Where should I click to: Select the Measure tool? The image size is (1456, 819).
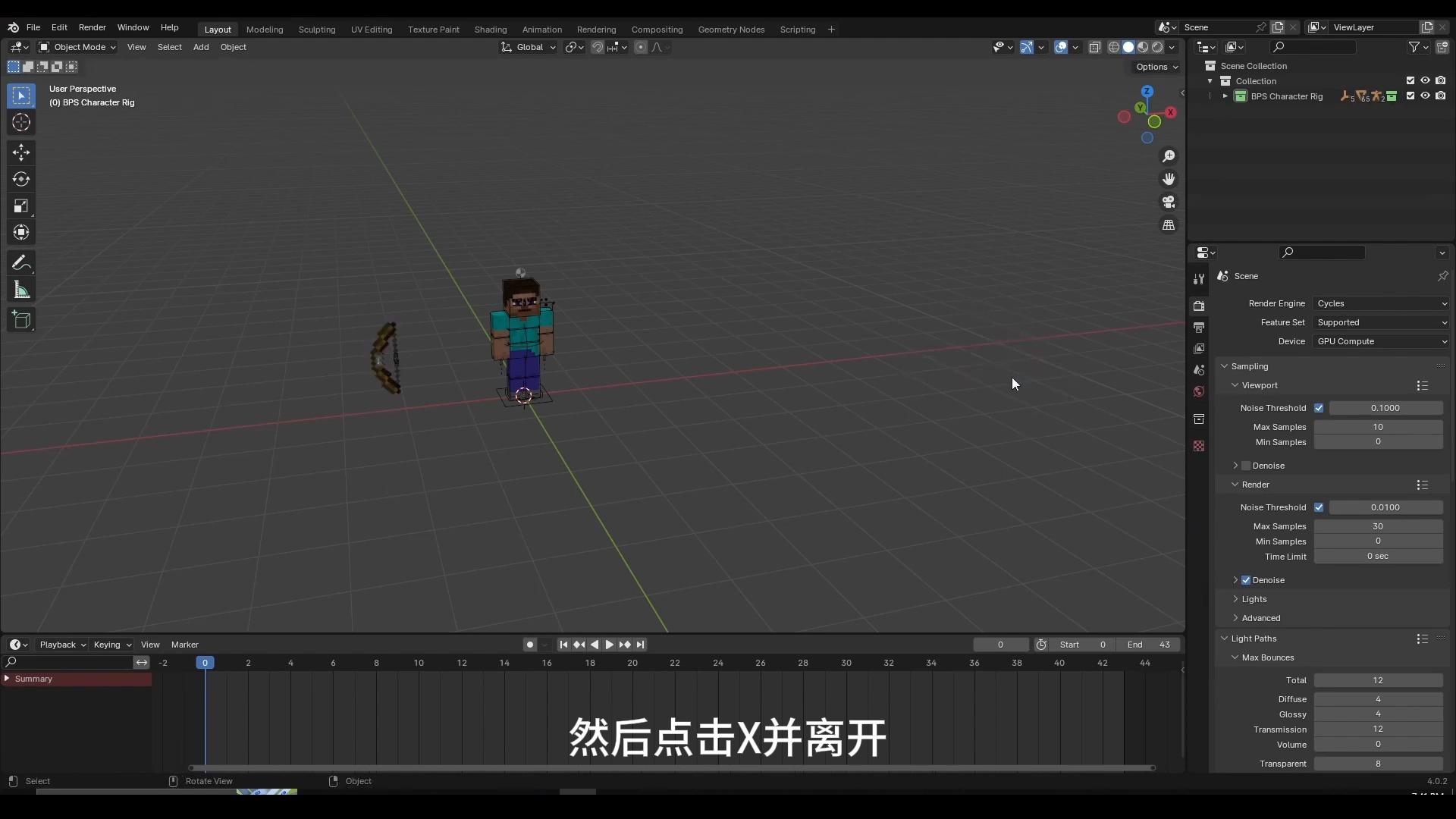(20, 290)
